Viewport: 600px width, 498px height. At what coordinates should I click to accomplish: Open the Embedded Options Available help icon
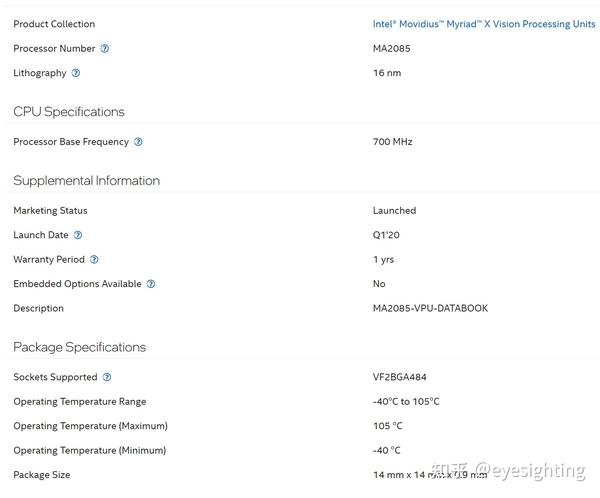(151, 284)
